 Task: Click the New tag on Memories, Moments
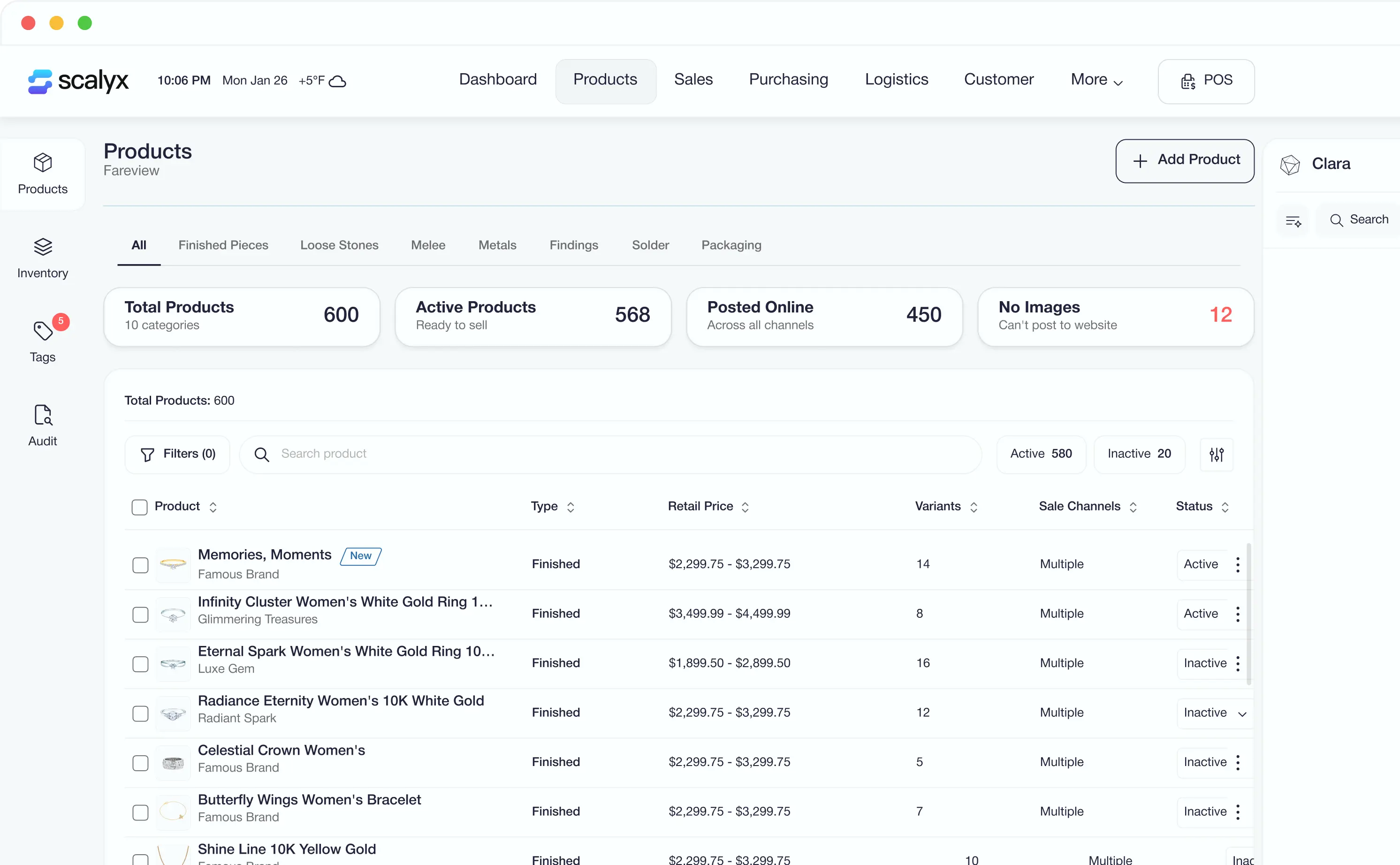(x=360, y=556)
